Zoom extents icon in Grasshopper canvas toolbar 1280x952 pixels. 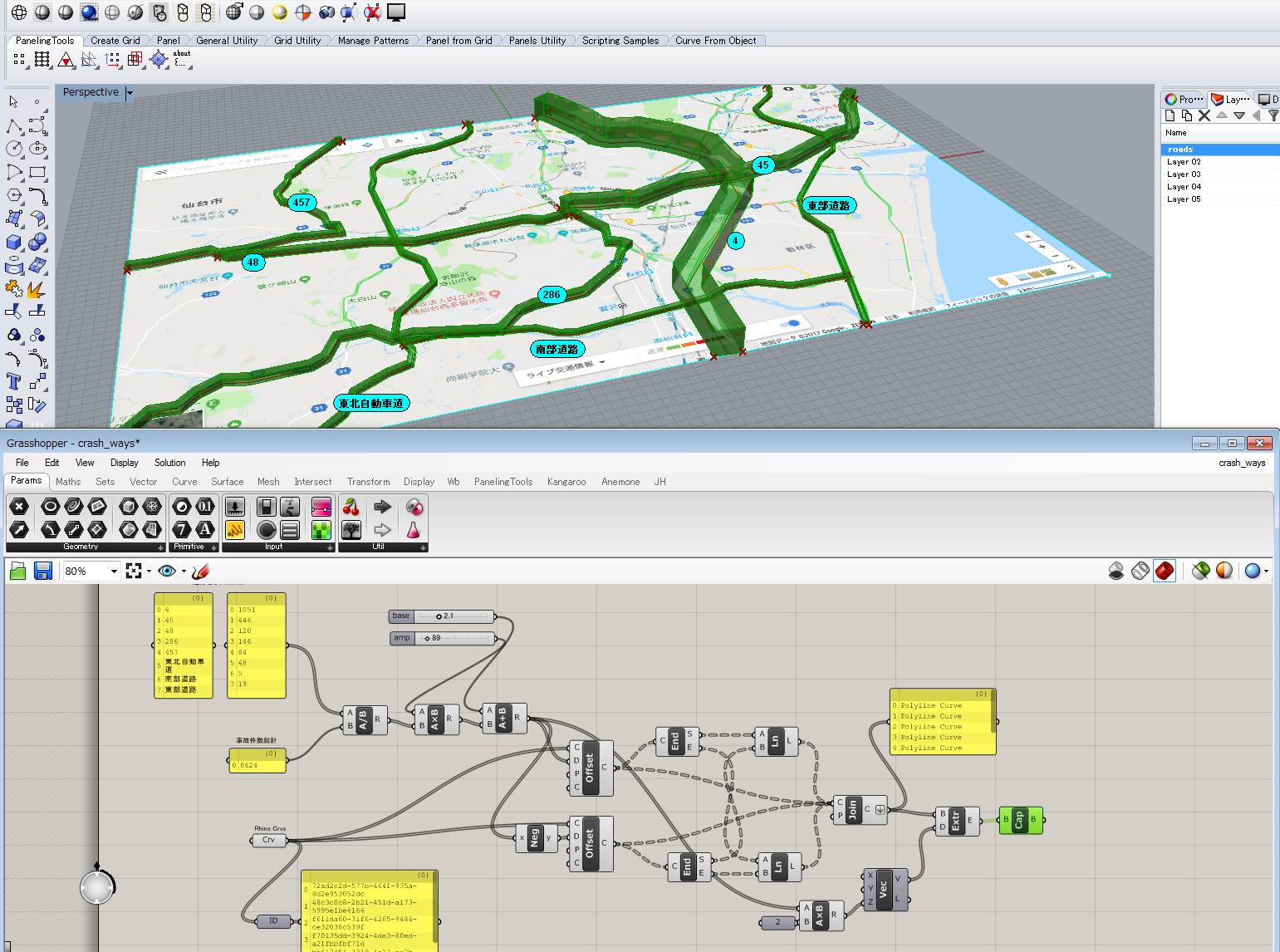pos(134,571)
